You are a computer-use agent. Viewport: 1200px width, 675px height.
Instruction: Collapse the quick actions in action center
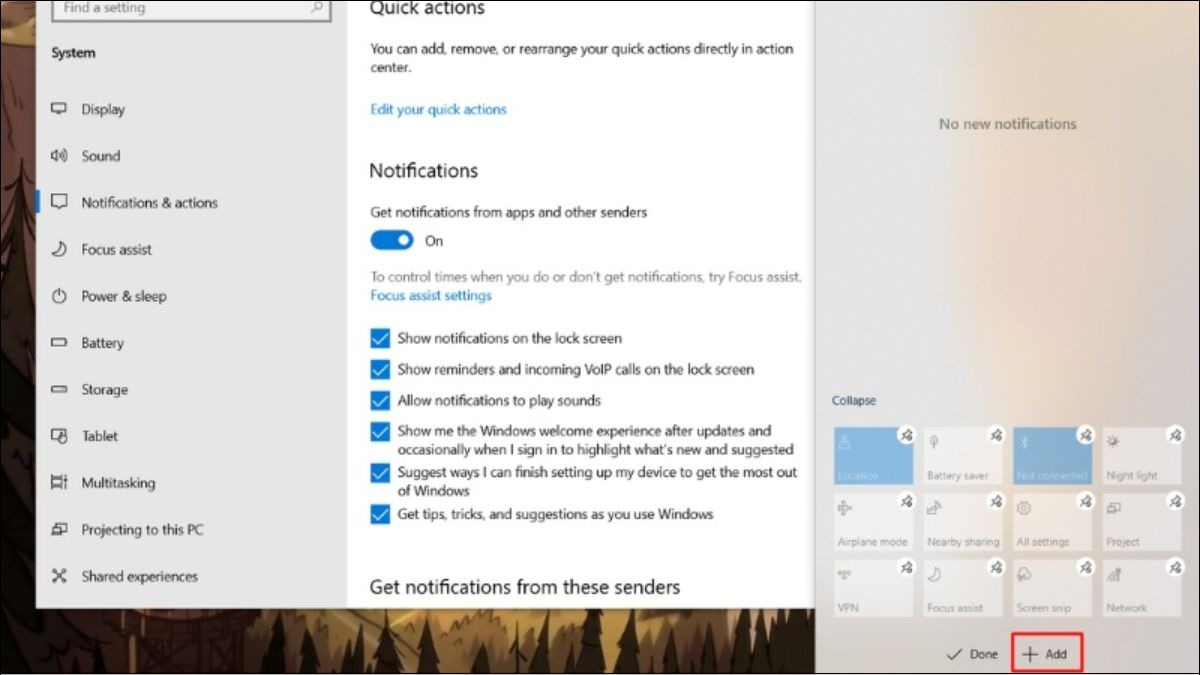pos(853,400)
